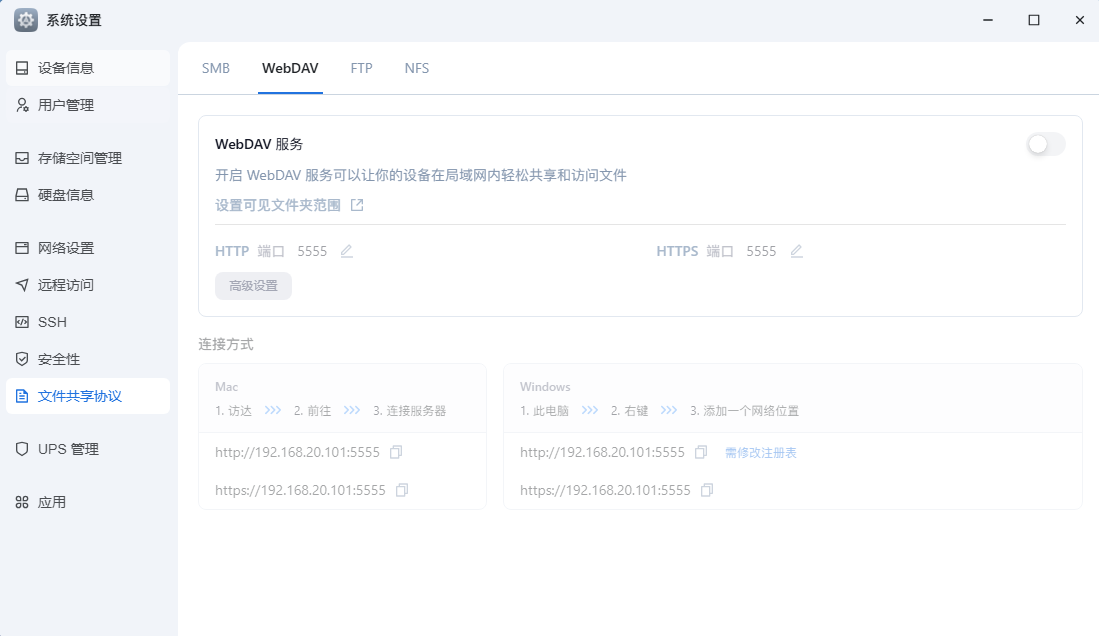Image resolution: width=1099 pixels, height=636 pixels.
Task: Click the security shield icon
Action: coord(22,359)
